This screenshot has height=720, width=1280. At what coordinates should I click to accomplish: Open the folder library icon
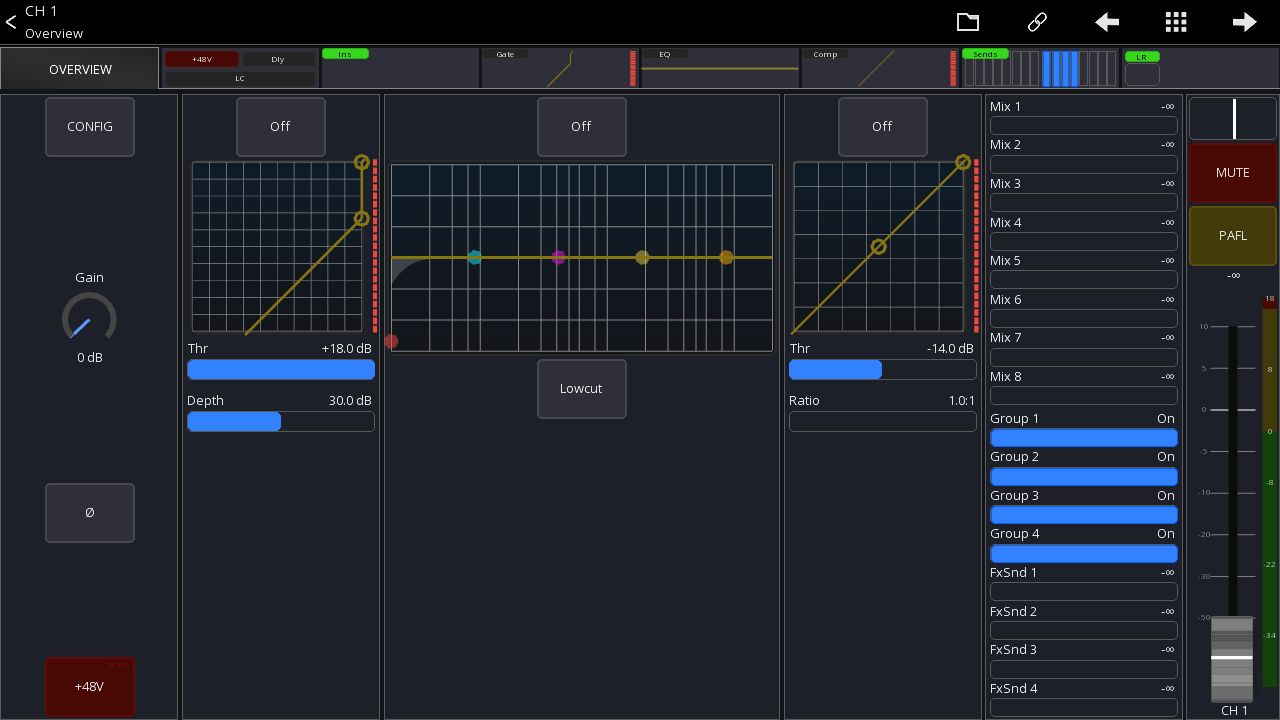point(967,22)
